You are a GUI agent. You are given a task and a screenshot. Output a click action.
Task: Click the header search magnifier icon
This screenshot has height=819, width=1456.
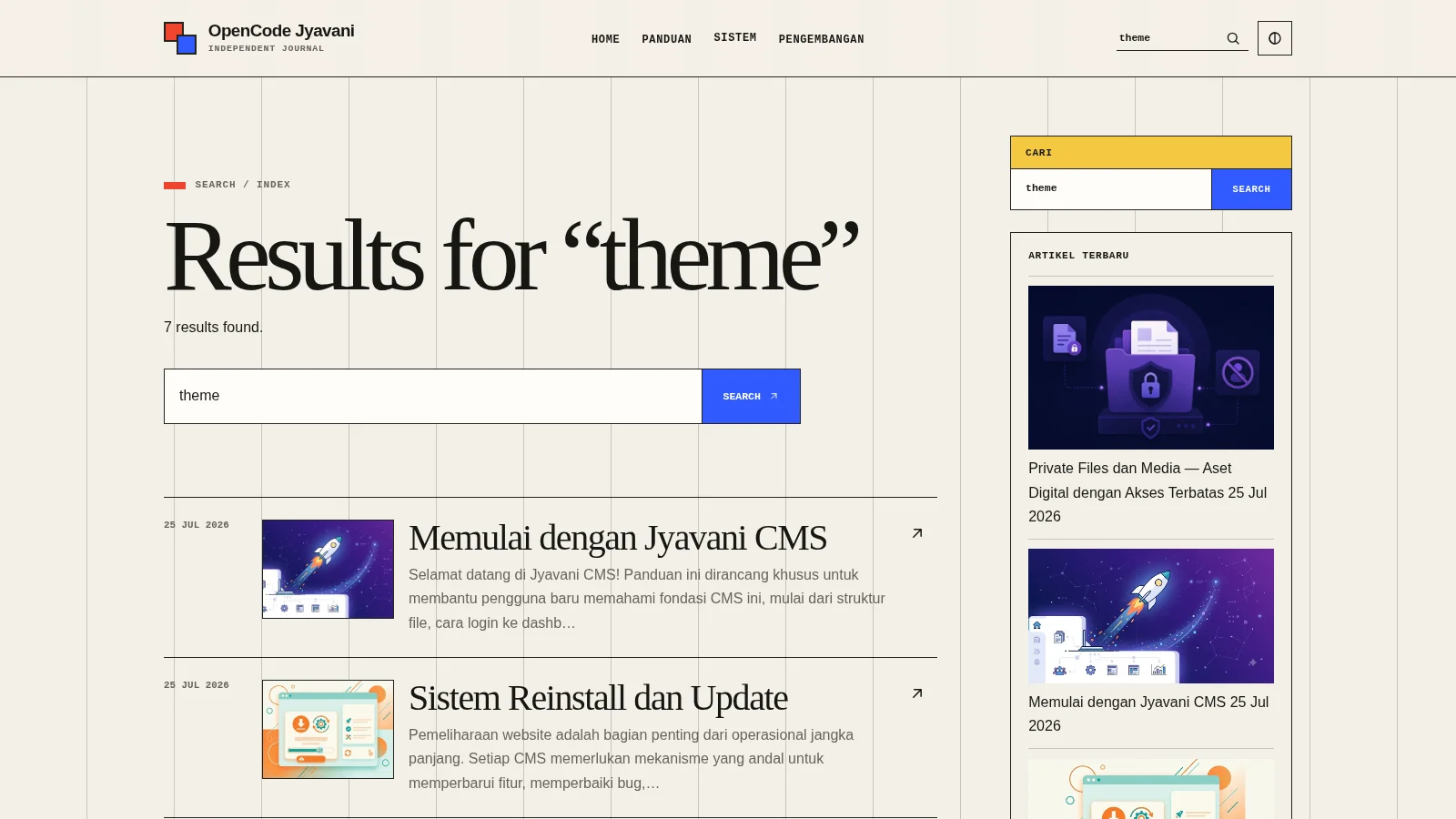tap(1233, 38)
